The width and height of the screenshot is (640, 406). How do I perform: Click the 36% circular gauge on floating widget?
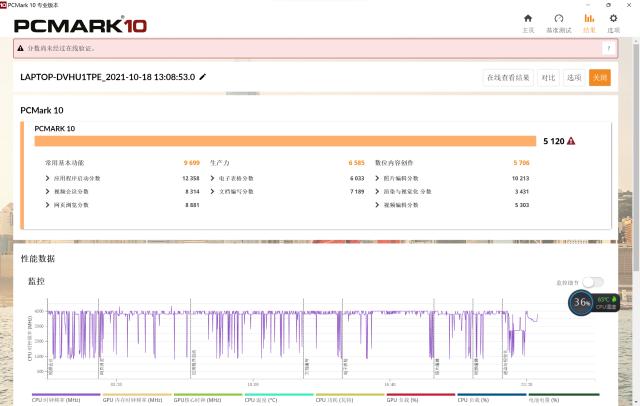[581, 302]
